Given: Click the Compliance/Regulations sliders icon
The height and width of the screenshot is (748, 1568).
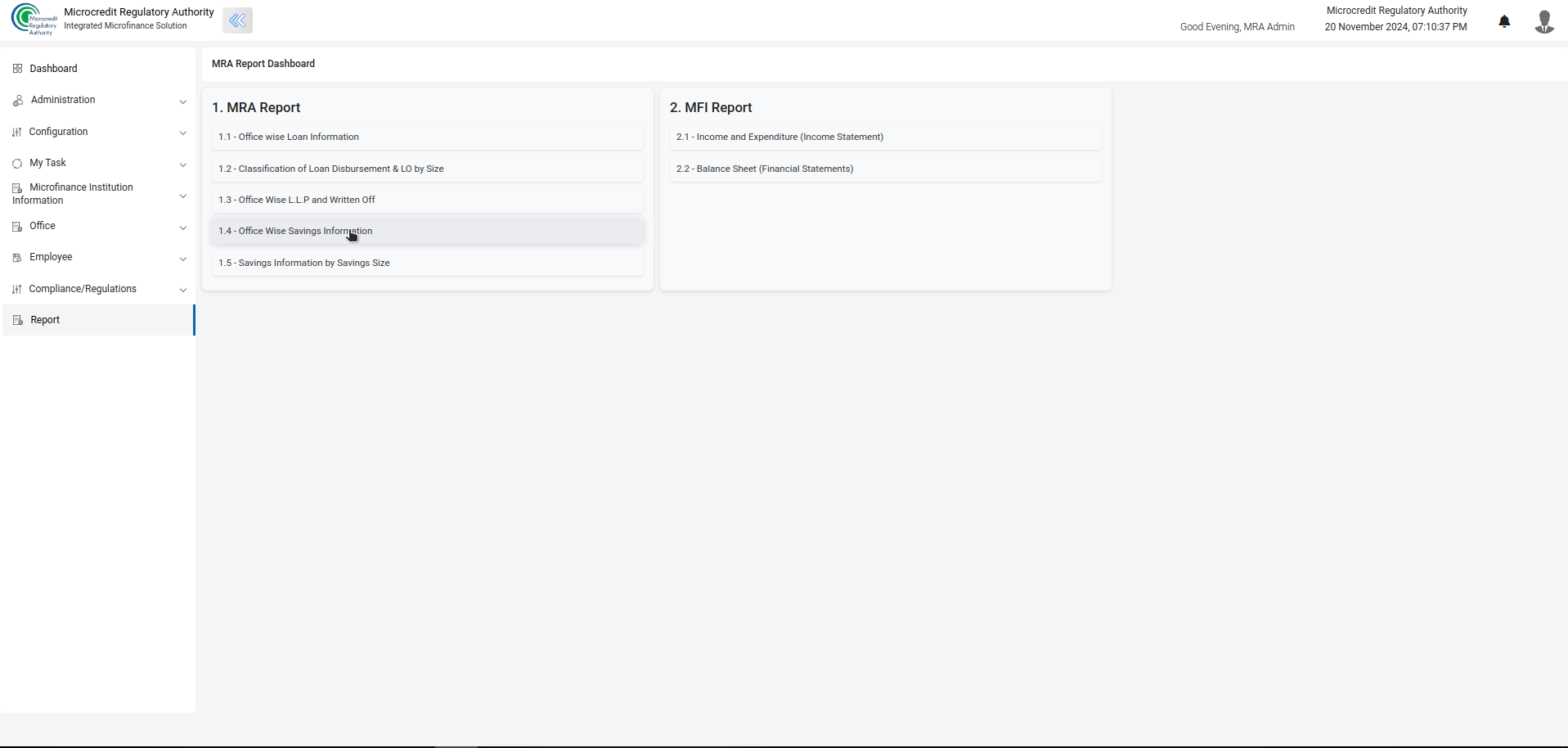Looking at the screenshot, I should click(x=17, y=289).
